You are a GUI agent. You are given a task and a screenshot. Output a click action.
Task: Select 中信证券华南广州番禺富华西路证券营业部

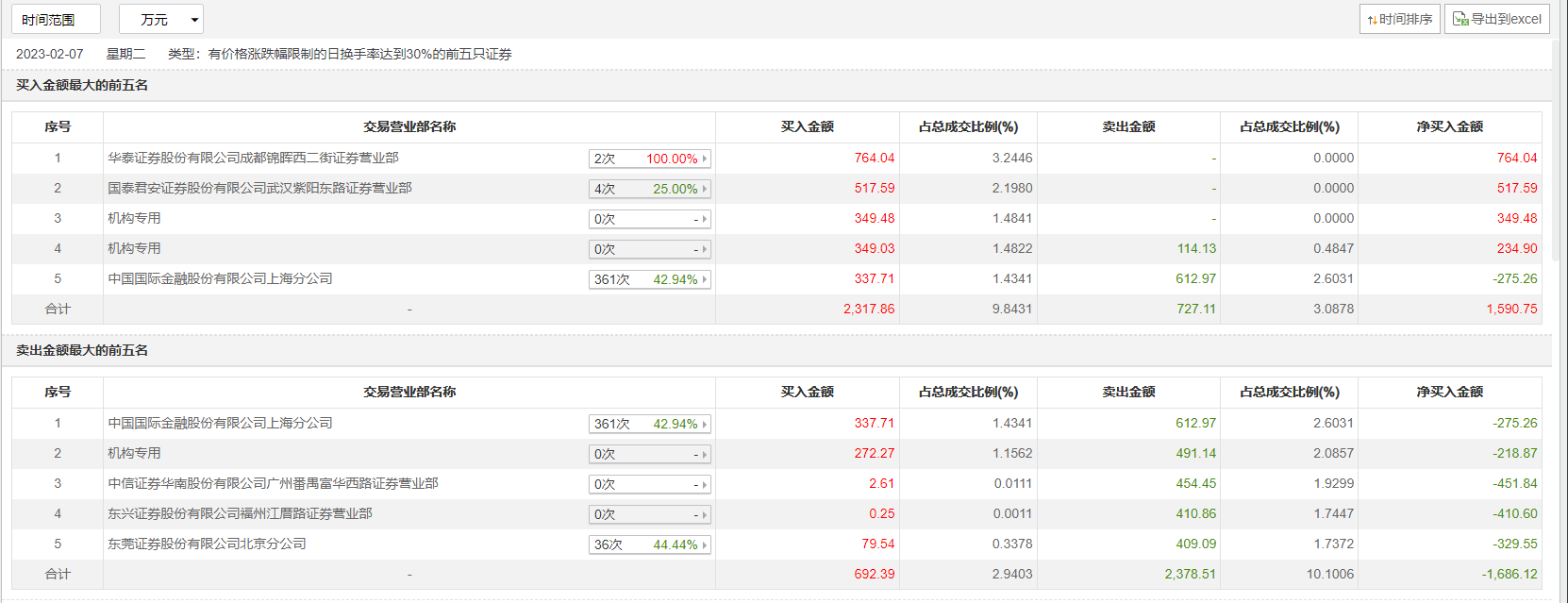coord(273,484)
